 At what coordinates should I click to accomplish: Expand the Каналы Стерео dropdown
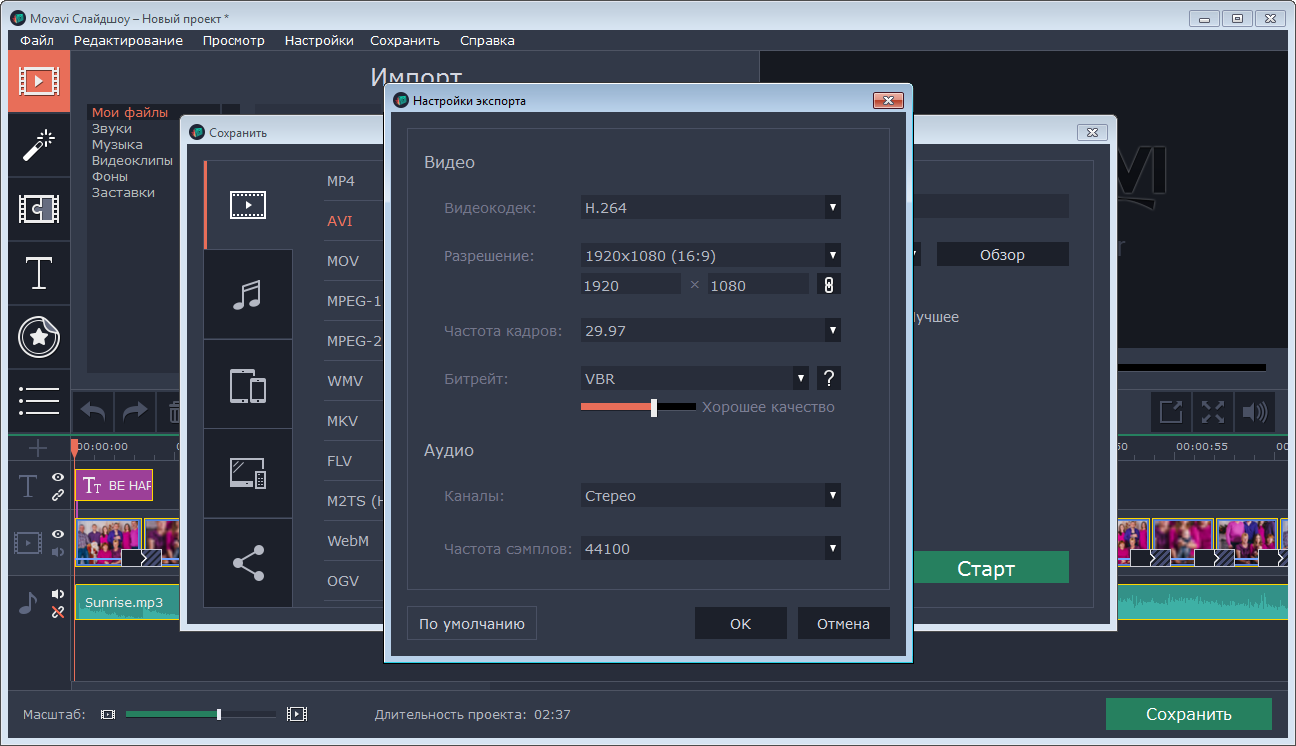pos(831,496)
